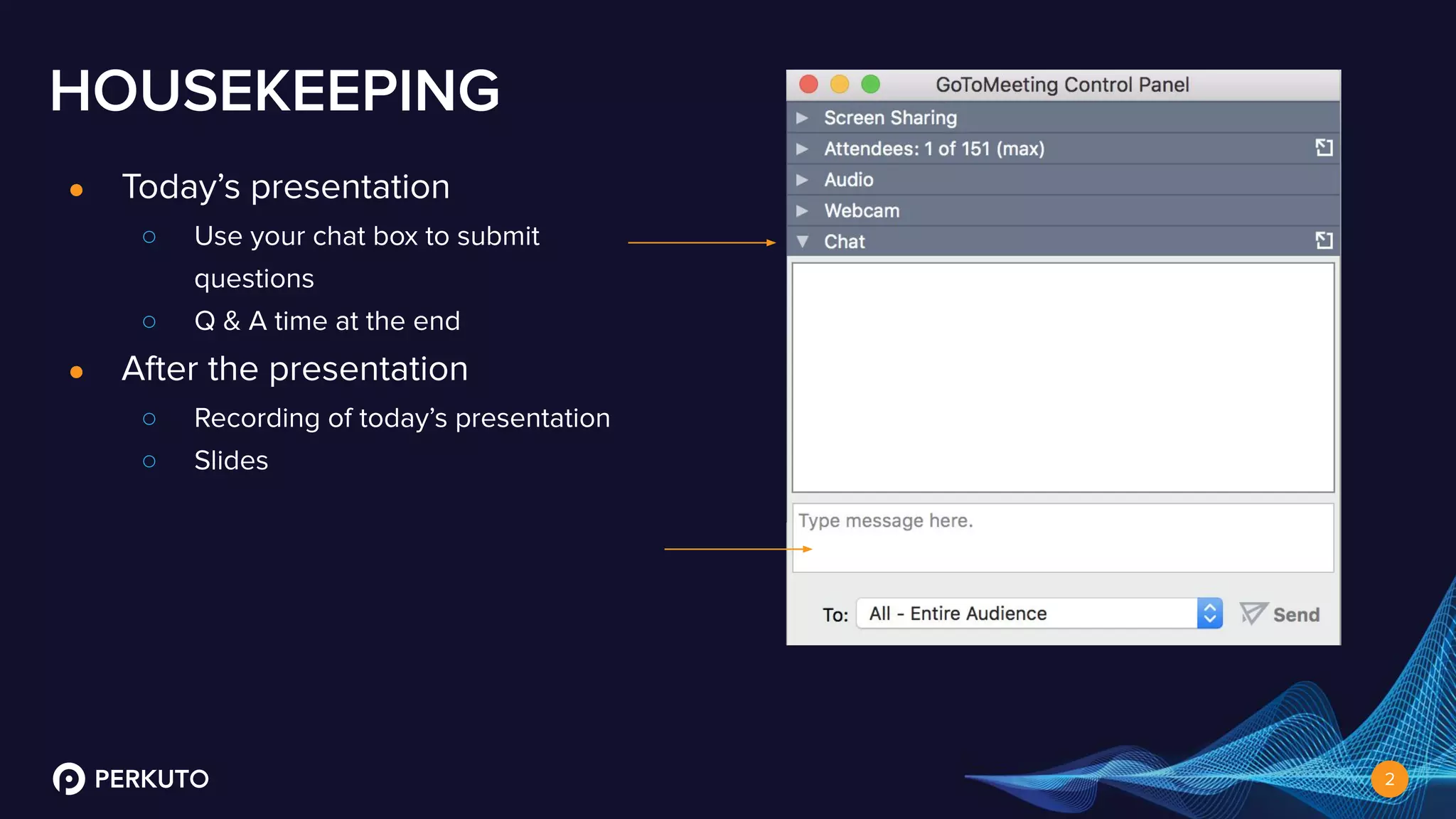Click the yellow minimize window button
The image size is (1456, 819).
coord(840,85)
